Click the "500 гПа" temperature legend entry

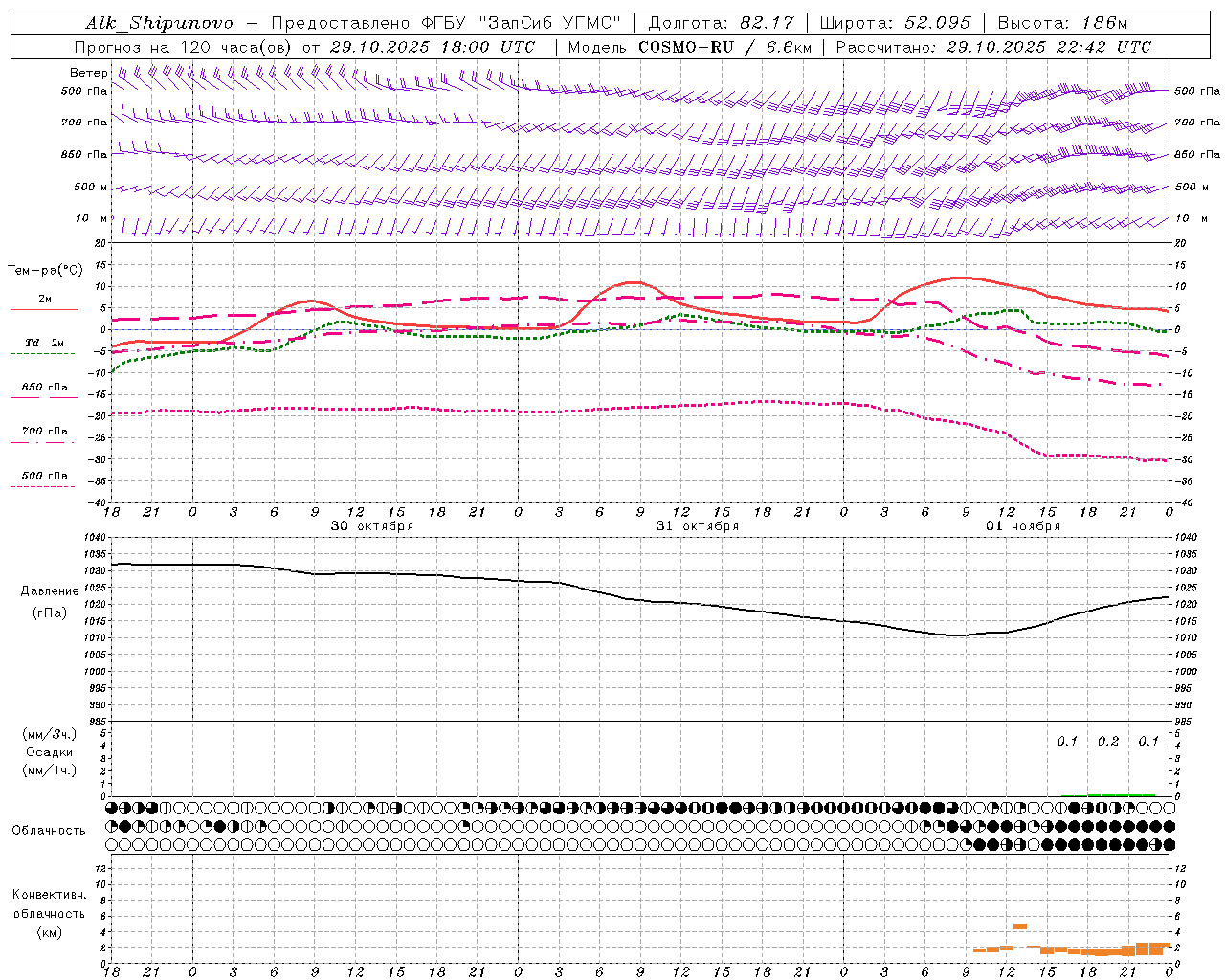click(x=45, y=476)
